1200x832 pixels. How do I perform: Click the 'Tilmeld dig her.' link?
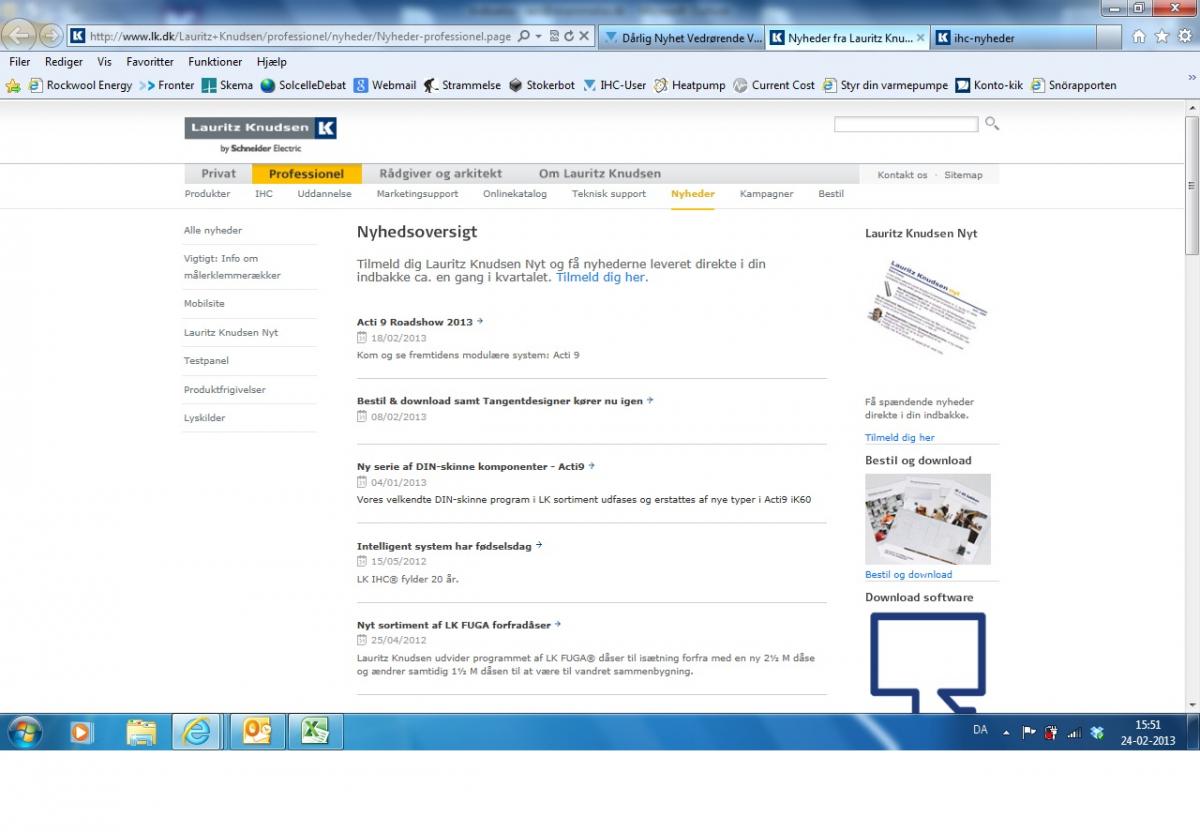pos(602,277)
